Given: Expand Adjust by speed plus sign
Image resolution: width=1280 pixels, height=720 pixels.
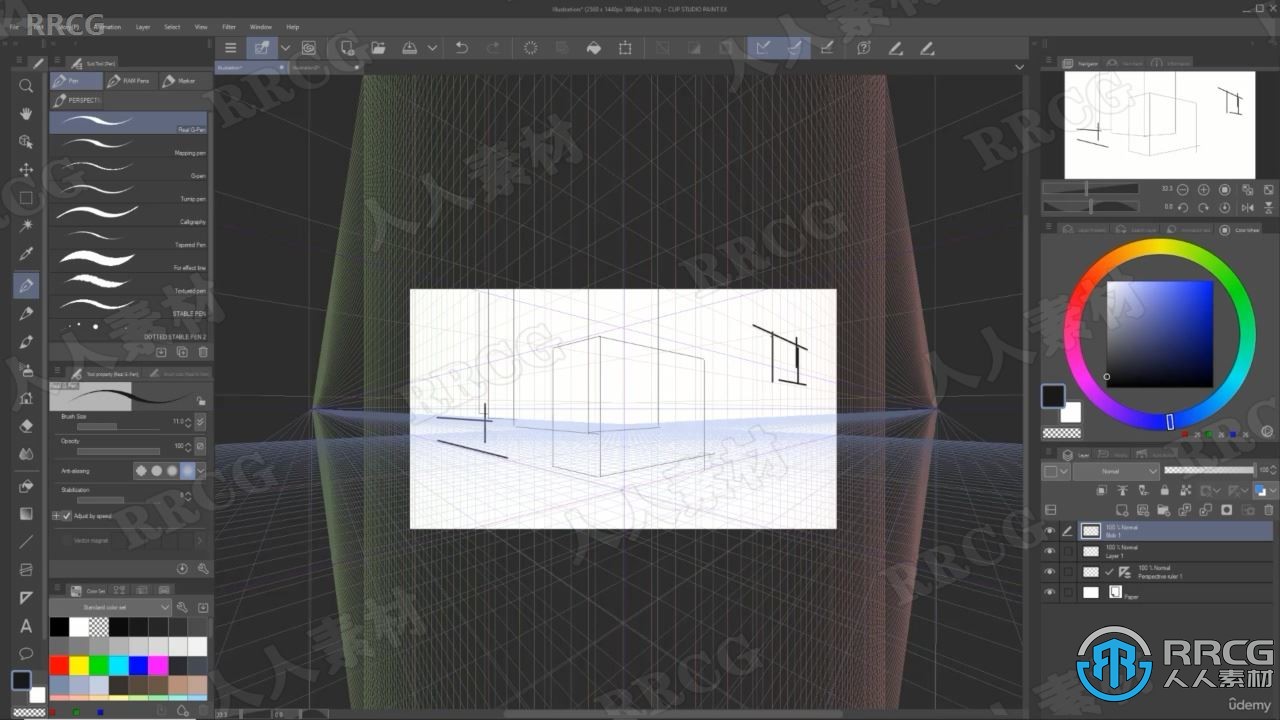Looking at the screenshot, I should [x=56, y=516].
